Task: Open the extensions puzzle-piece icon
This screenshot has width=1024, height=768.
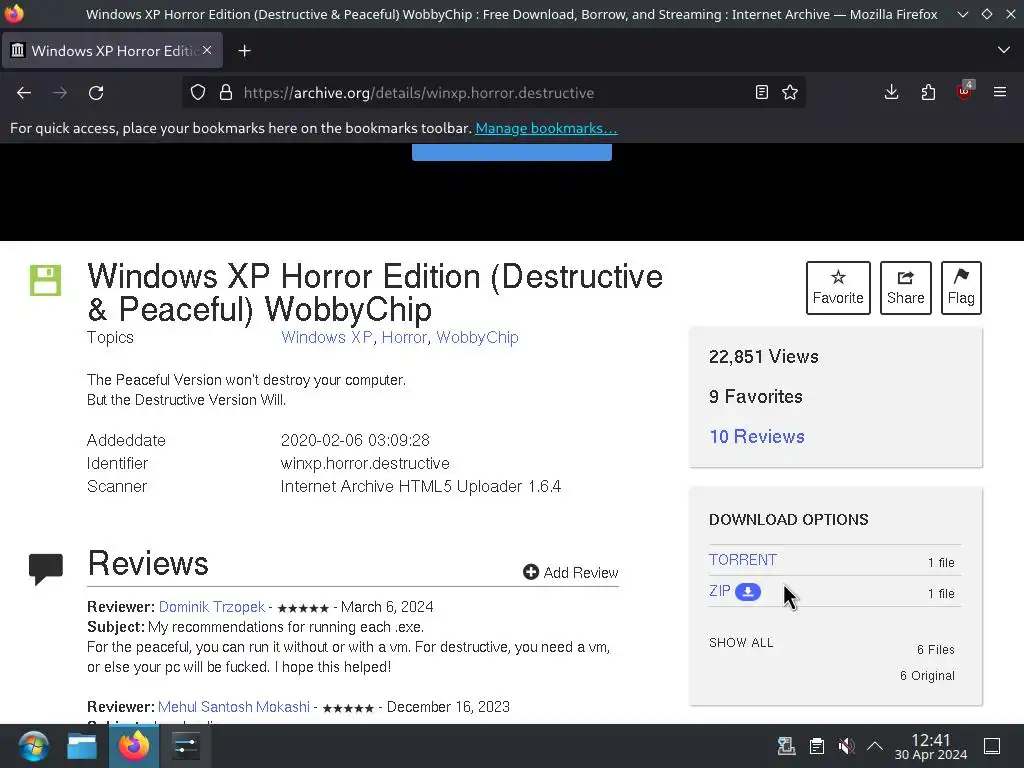Action: click(x=928, y=93)
